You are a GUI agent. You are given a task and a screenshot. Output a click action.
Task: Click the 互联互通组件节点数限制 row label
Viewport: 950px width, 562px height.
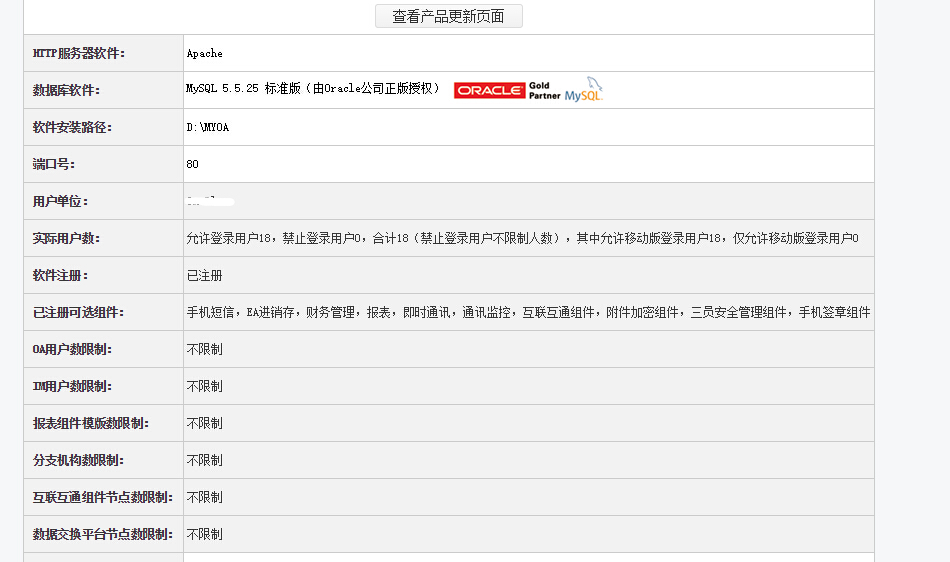tap(102, 497)
